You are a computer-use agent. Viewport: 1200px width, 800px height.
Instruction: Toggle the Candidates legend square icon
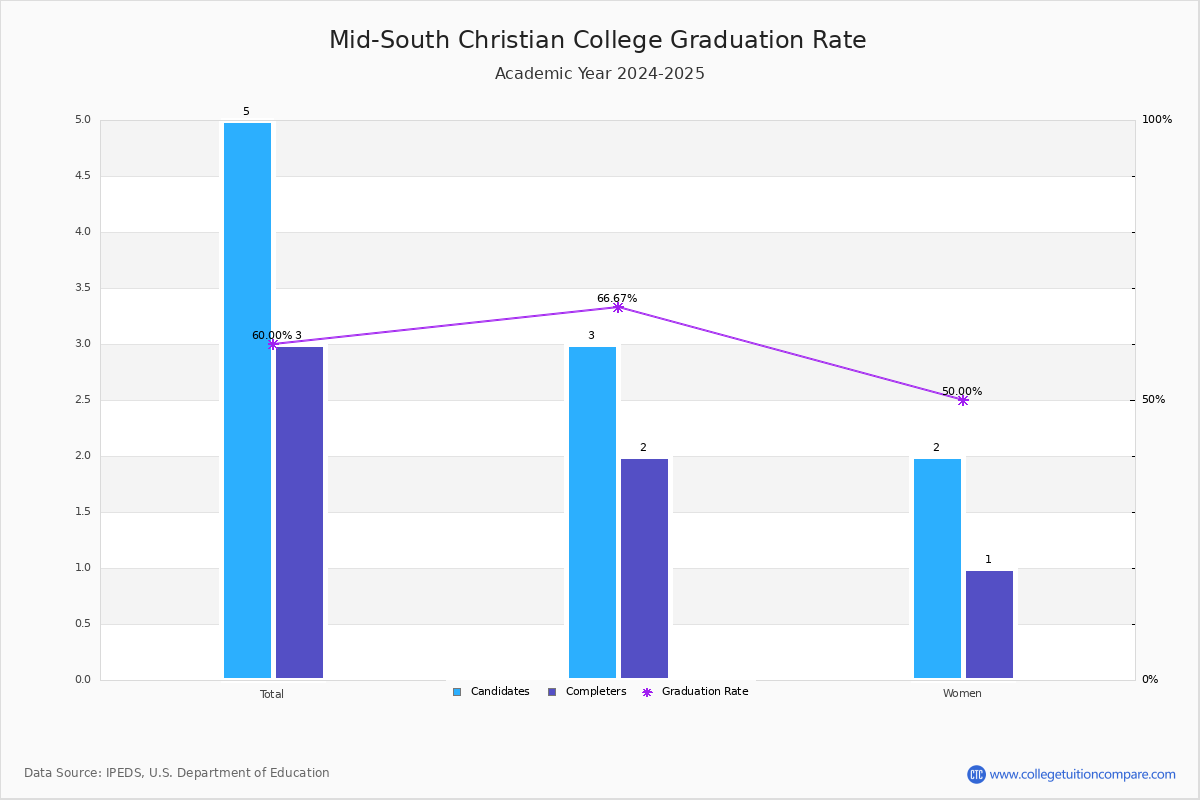point(457,692)
